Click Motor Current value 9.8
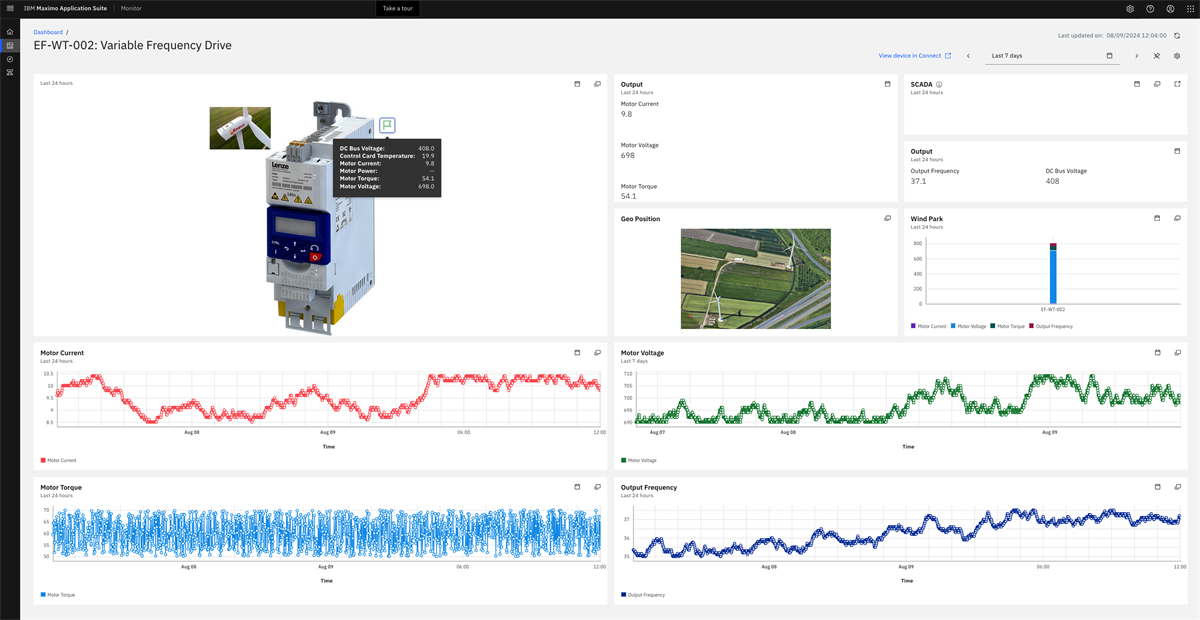 coord(626,114)
